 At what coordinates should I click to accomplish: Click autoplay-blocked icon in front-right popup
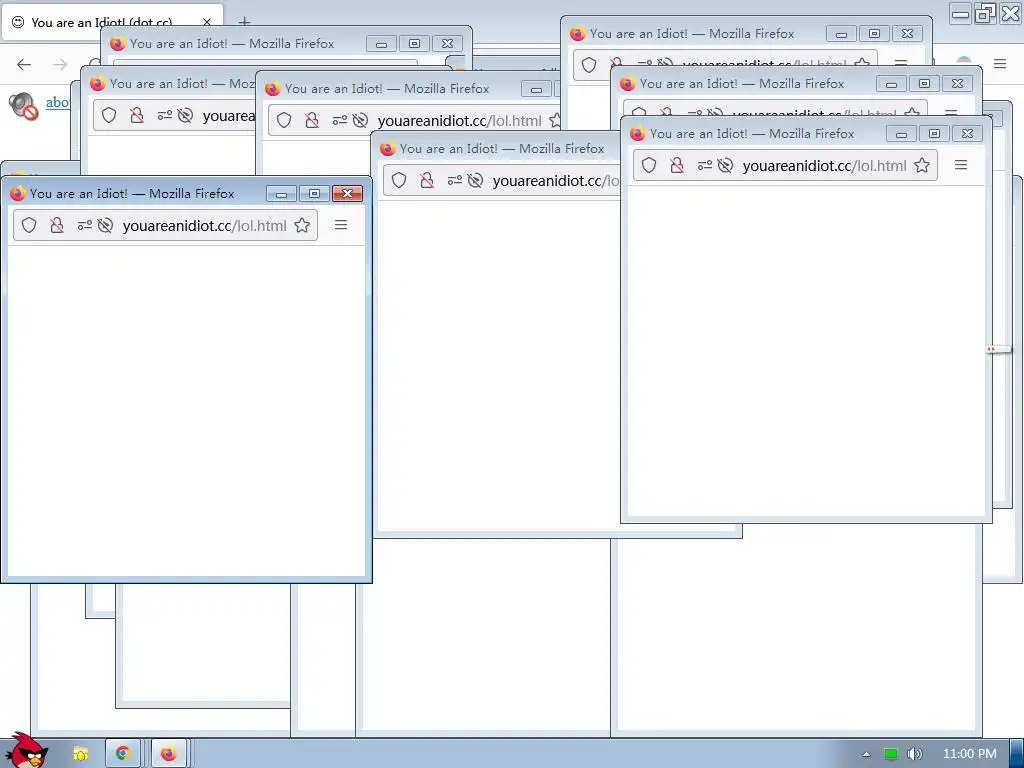725,165
